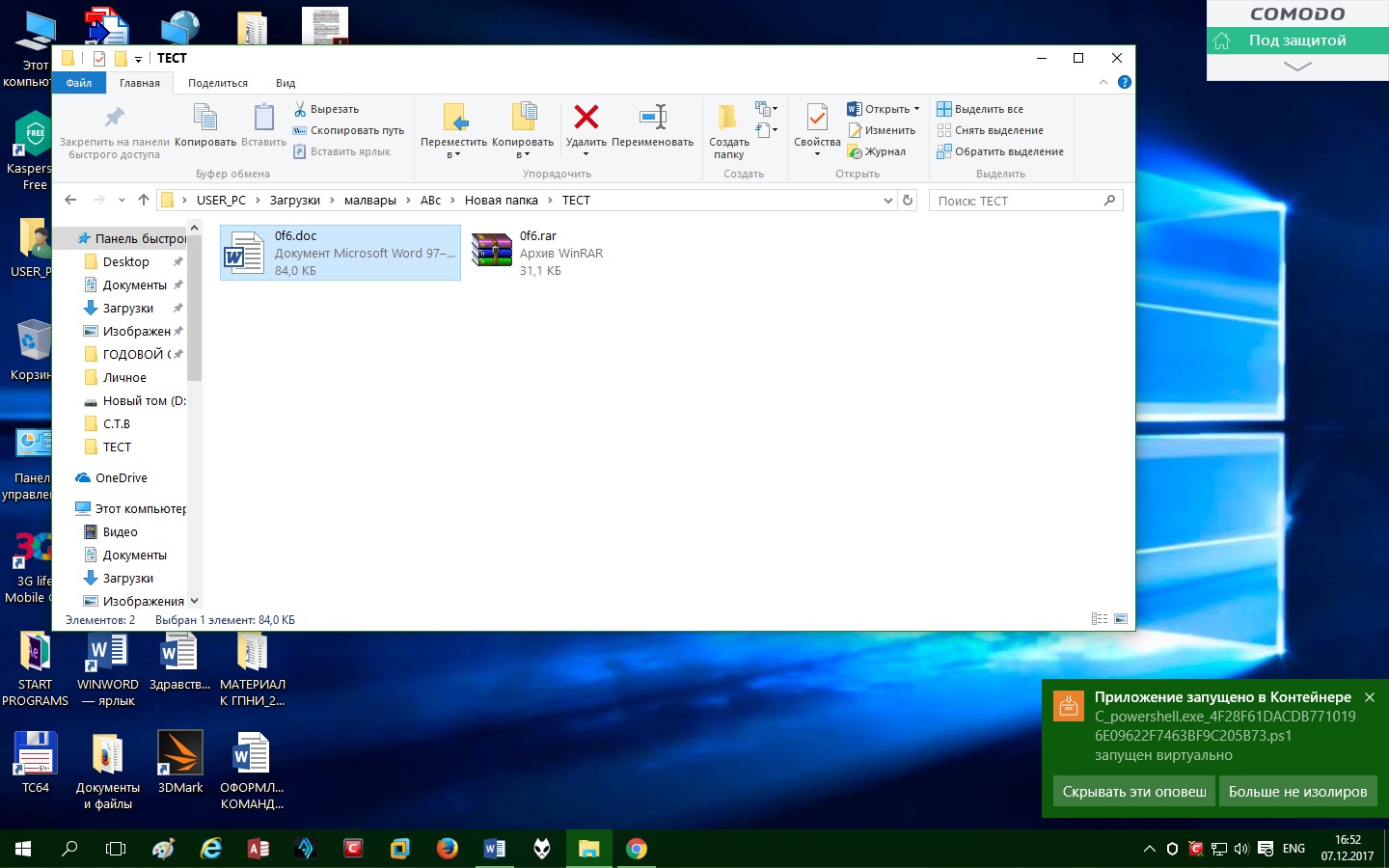Expand the COMODO widget chevron
The image size is (1389, 868).
(1297, 67)
